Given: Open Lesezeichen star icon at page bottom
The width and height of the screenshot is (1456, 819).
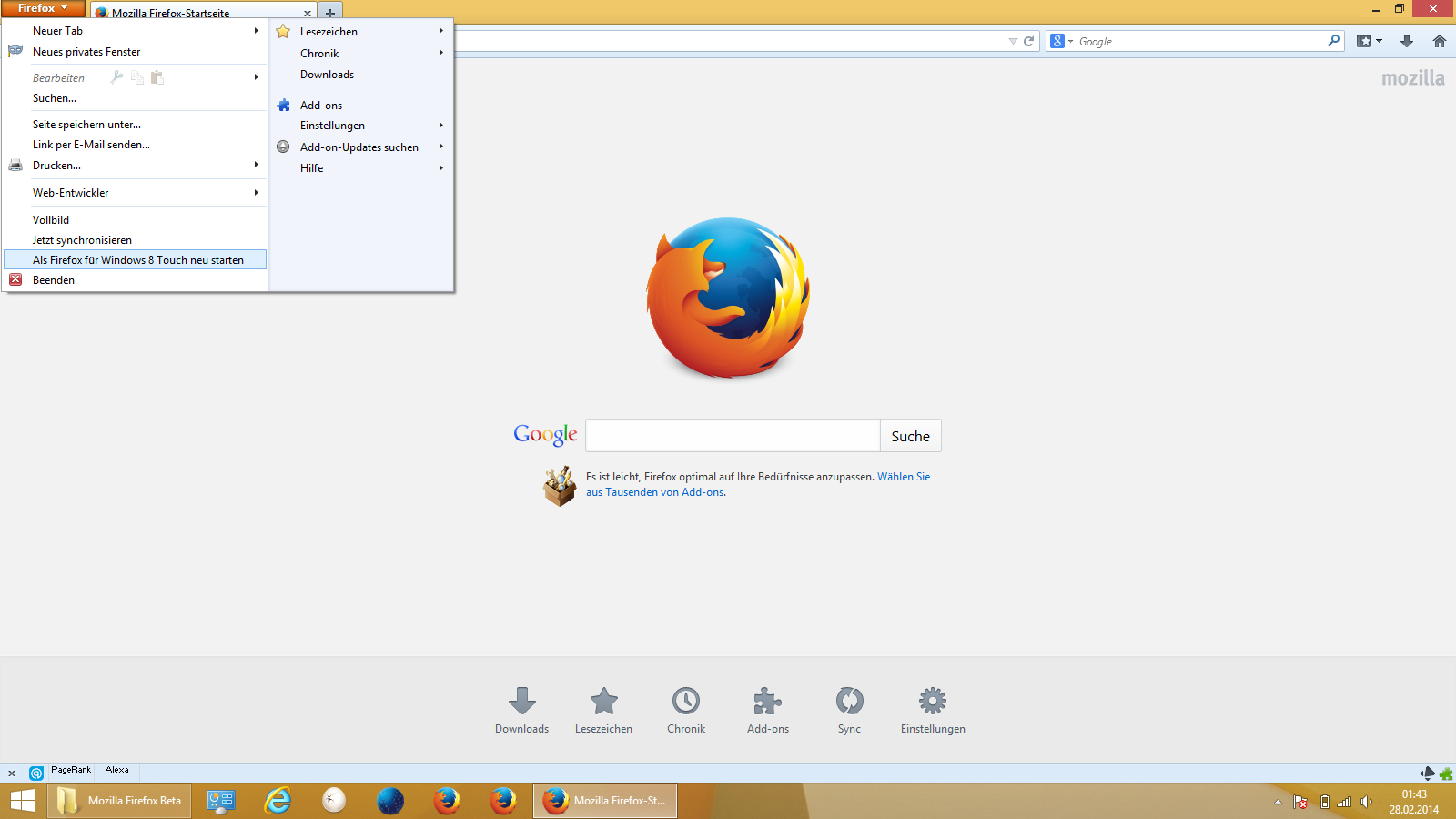Looking at the screenshot, I should pos(603,701).
